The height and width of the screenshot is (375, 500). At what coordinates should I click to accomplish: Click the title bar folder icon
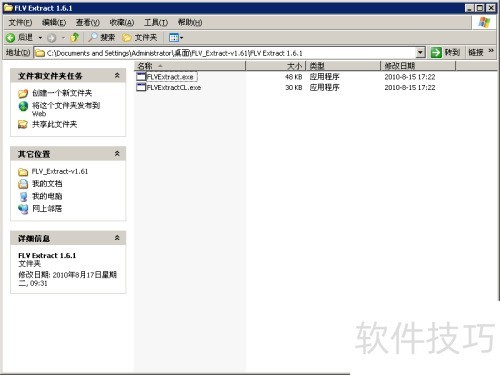8,8
